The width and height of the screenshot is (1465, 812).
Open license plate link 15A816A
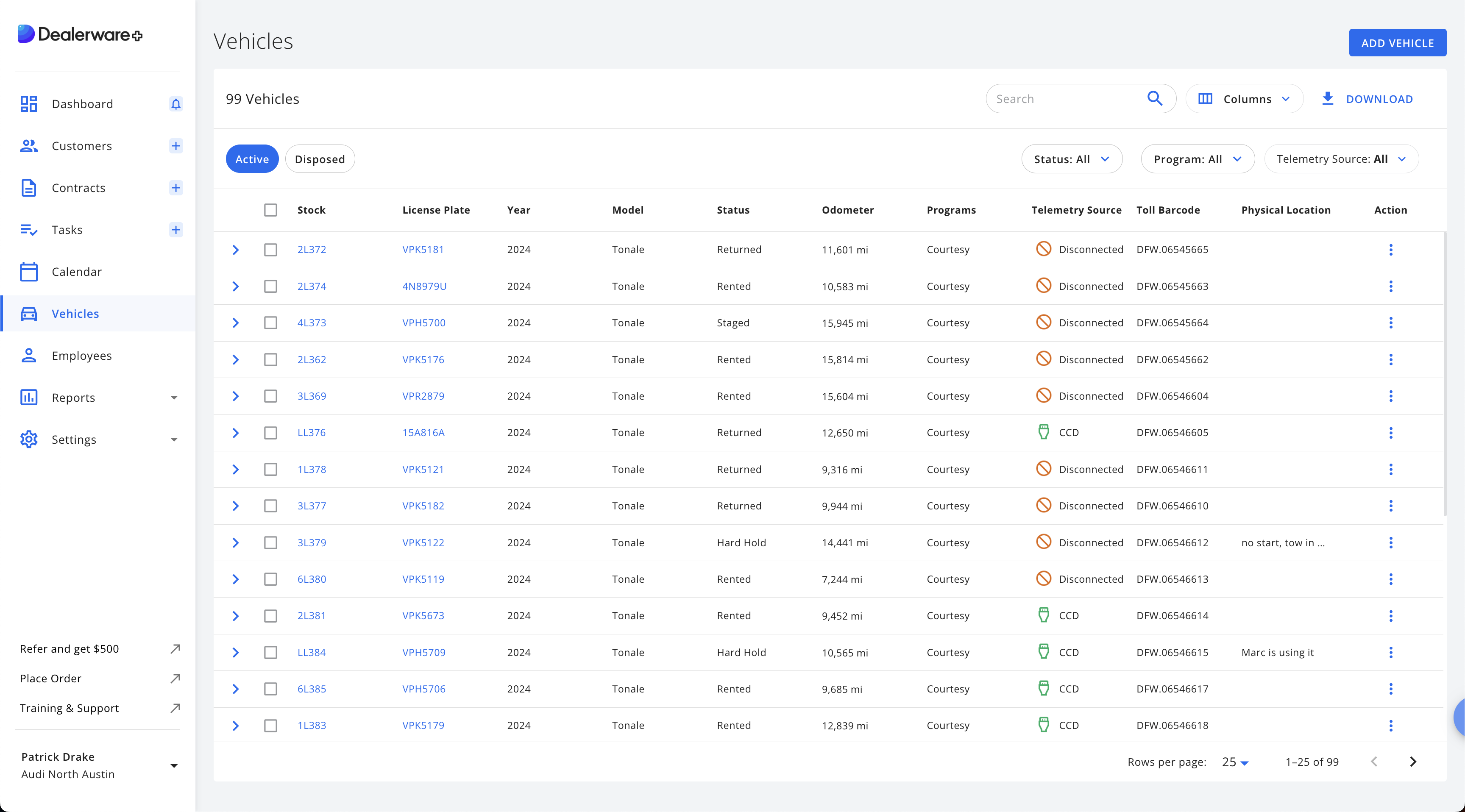pos(423,432)
